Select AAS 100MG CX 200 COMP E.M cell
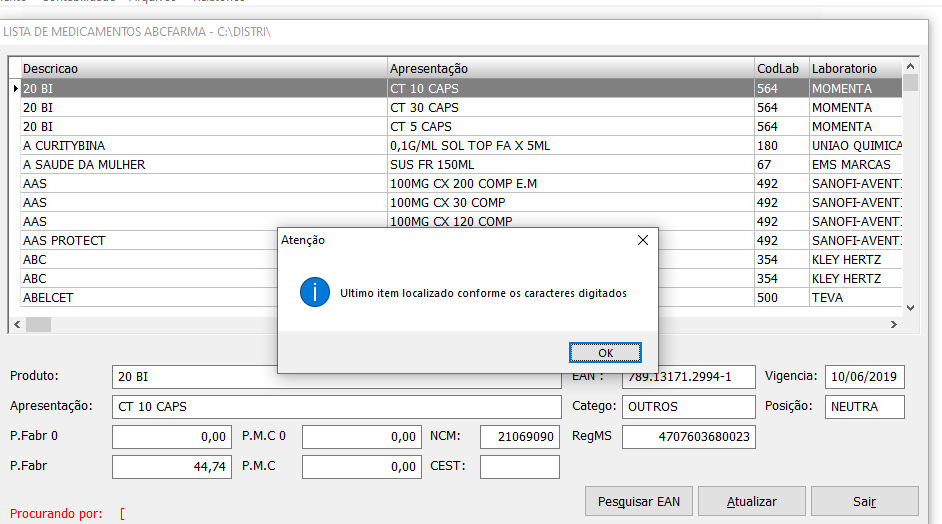Image resolution: width=942 pixels, height=524 pixels. pyautogui.click(x=571, y=184)
